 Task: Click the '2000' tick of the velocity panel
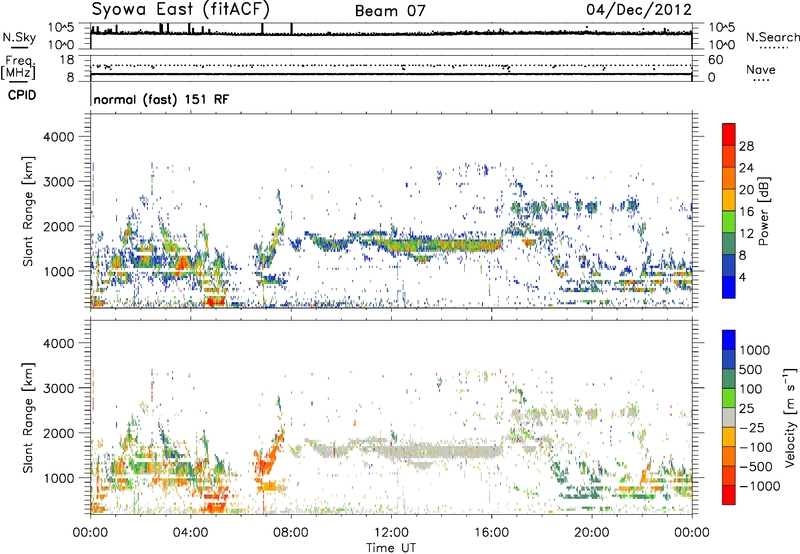point(59,433)
